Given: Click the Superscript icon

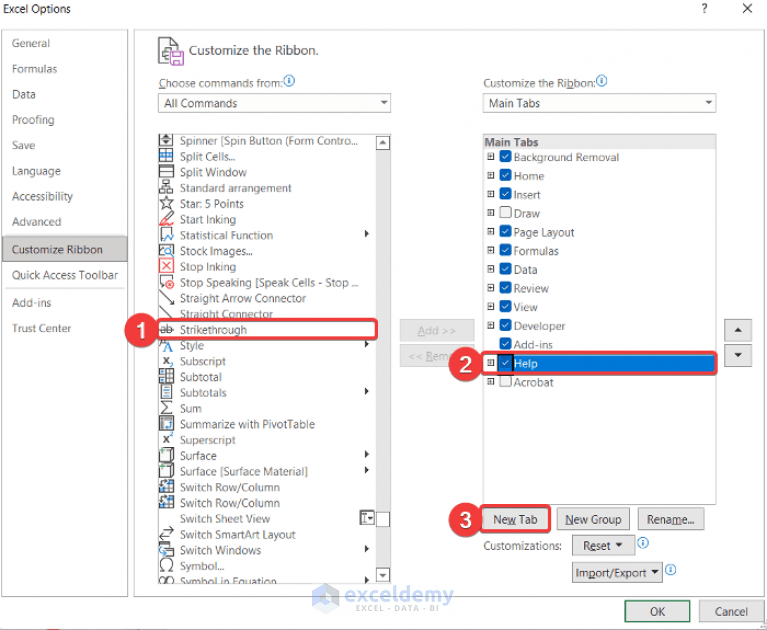Looking at the screenshot, I should click(166, 439).
